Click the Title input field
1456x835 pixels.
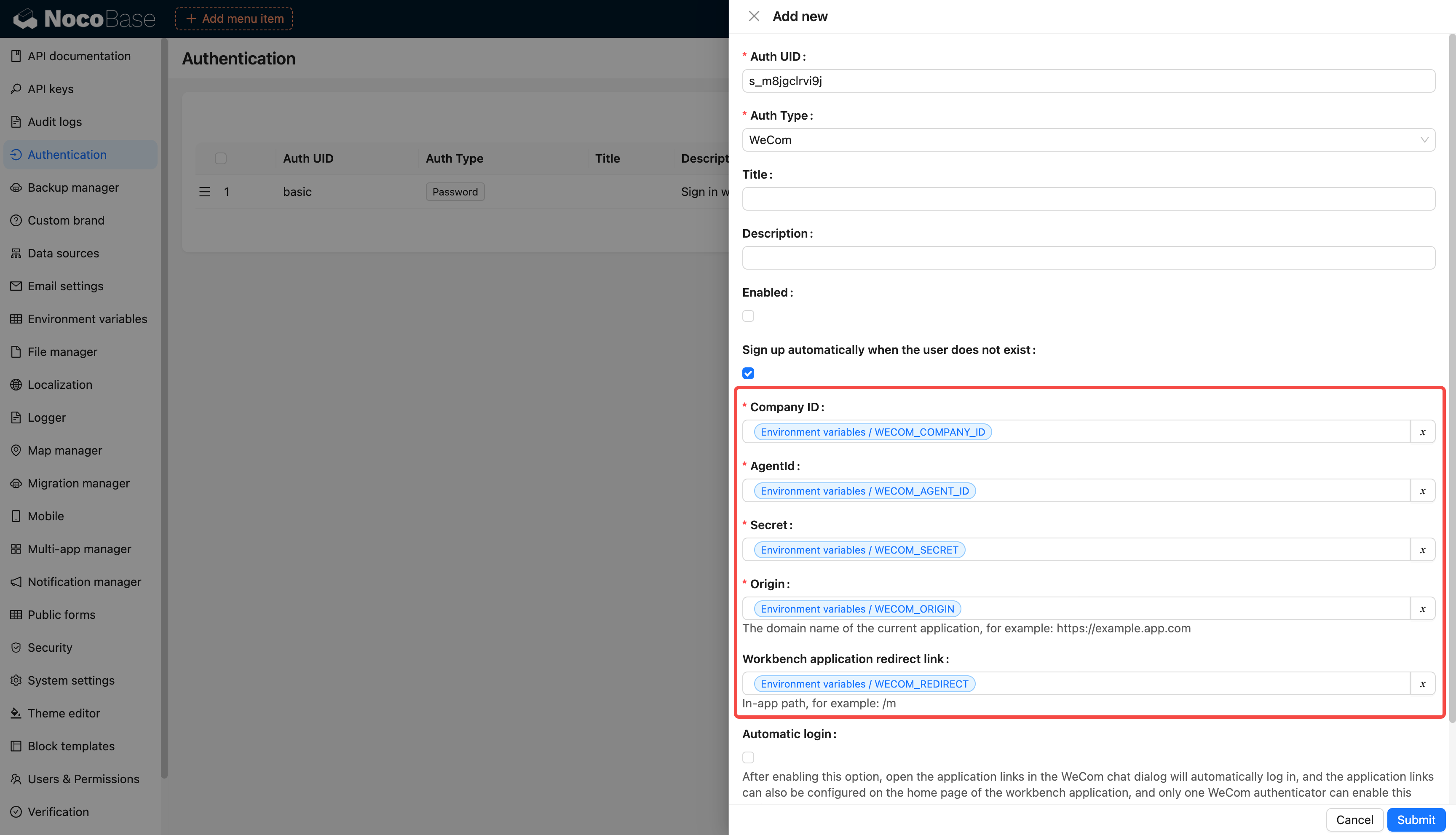pyautogui.click(x=1088, y=199)
